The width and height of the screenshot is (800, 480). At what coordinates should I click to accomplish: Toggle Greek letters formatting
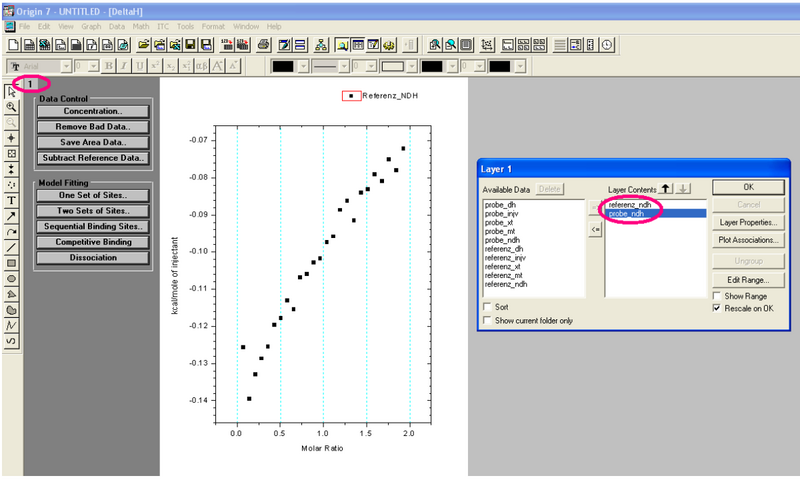point(202,66)
